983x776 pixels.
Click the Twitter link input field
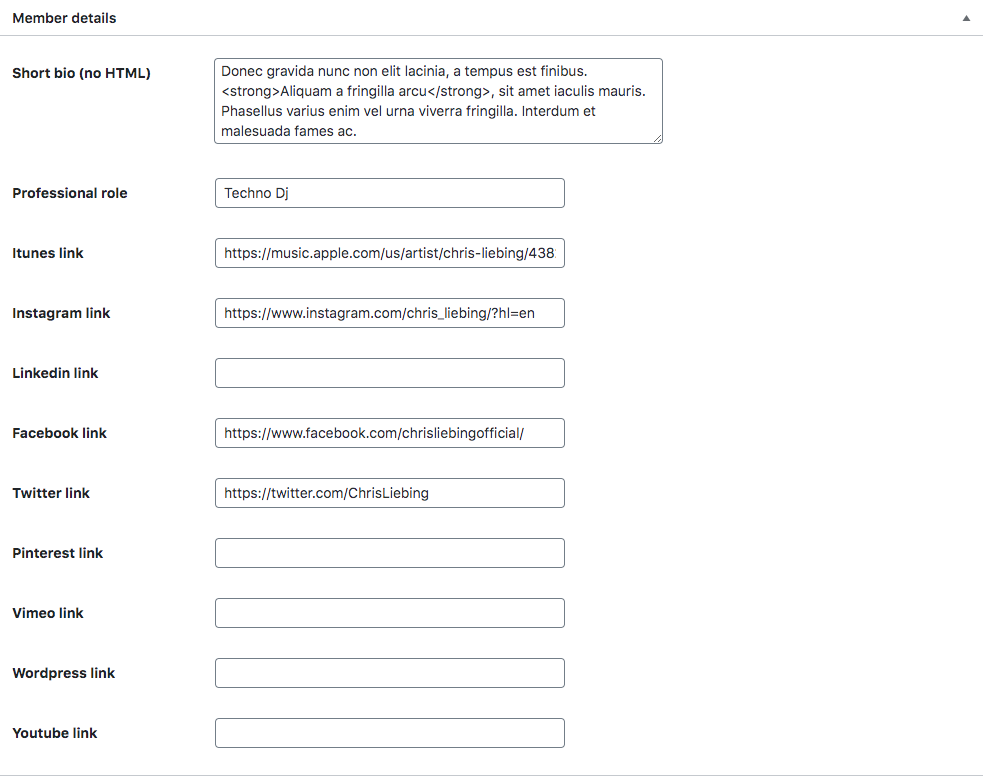click(x=389, y=493)
